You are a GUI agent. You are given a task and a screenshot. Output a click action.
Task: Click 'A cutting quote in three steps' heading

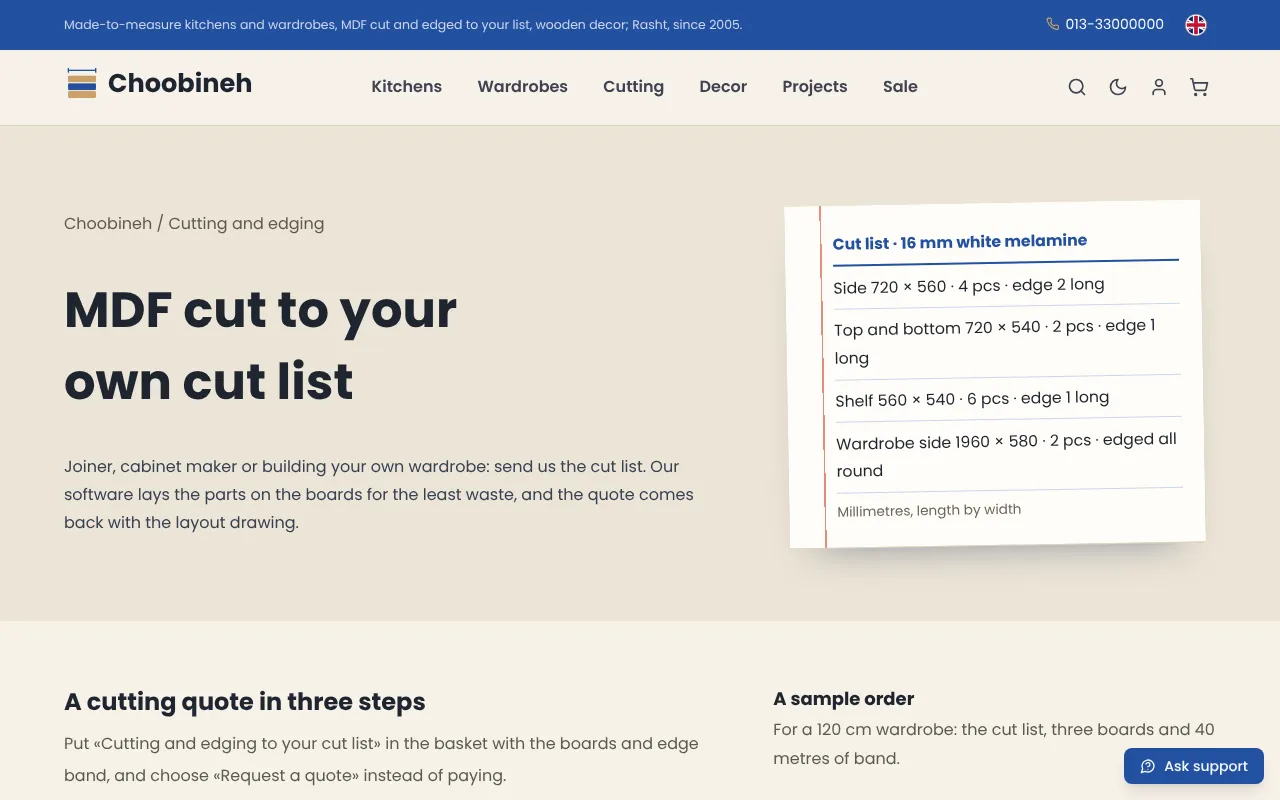tap(245, 702)
